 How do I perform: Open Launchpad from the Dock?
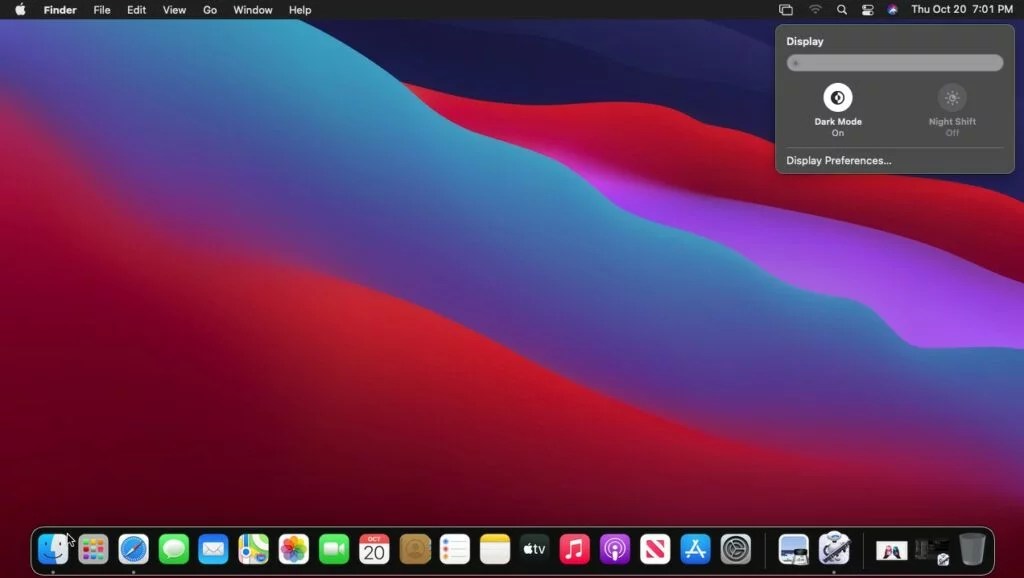(x=93, y=549)
